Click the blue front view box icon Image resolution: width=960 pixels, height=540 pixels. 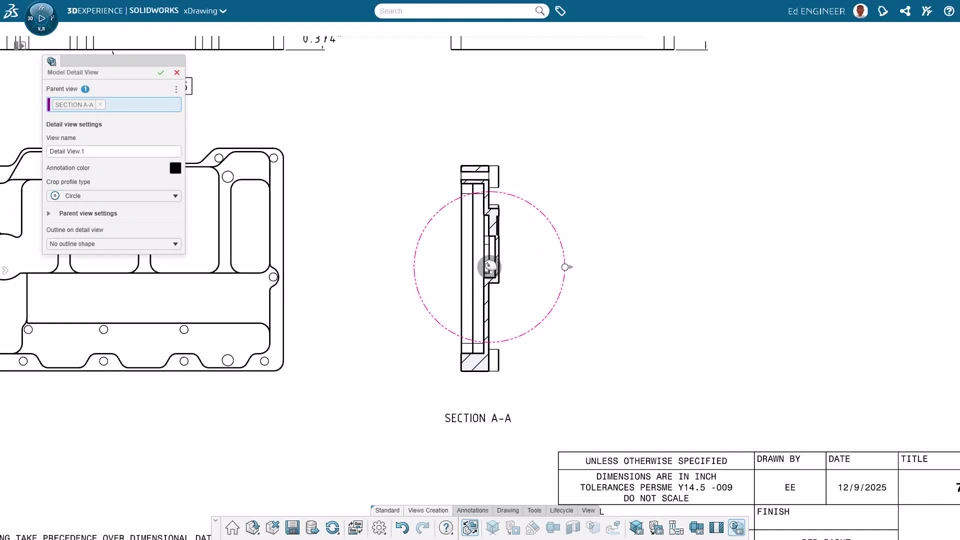click(x=696, y=528)
